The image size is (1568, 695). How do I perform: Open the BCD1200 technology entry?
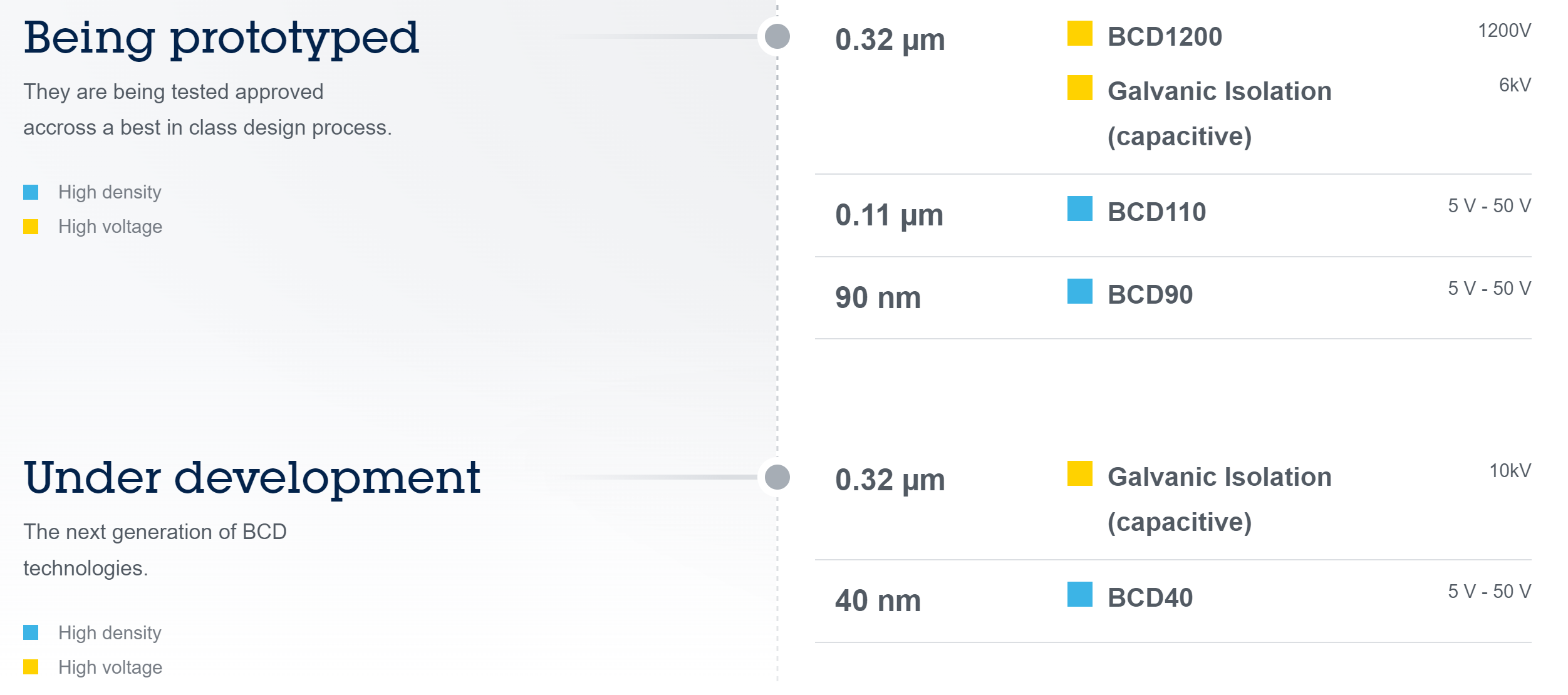coord(1164,37)
